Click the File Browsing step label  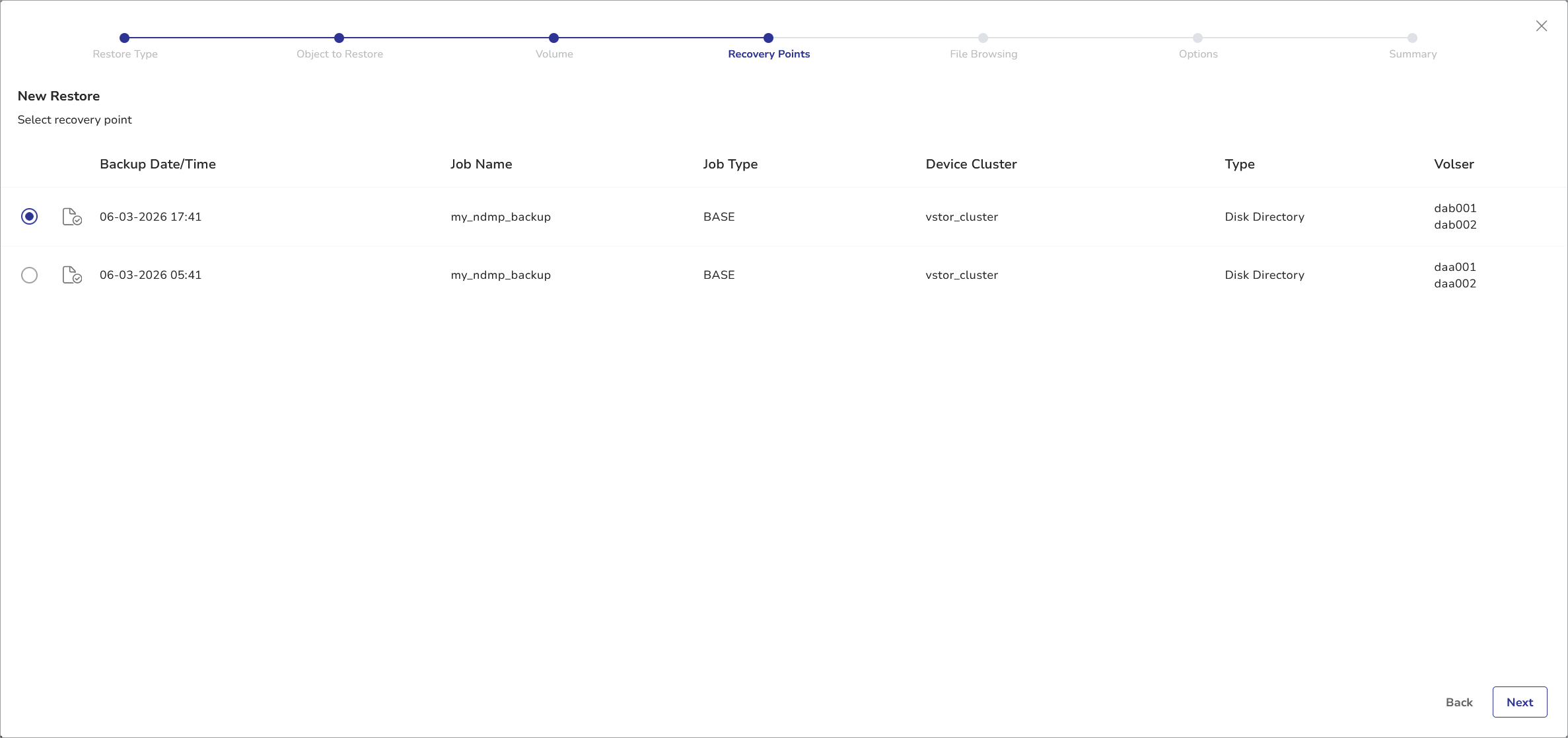click(x=983, y=54)
